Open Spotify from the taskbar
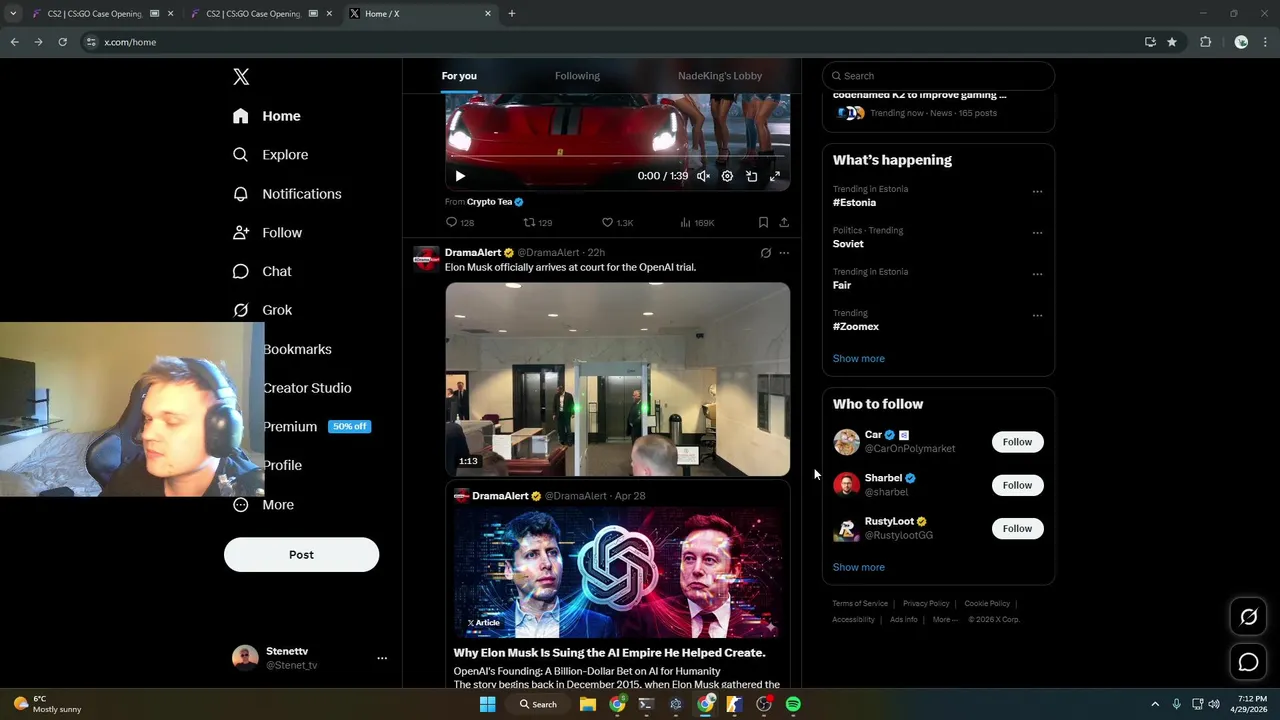Viewport: 1280px width, 720px height. click(793, 704)
